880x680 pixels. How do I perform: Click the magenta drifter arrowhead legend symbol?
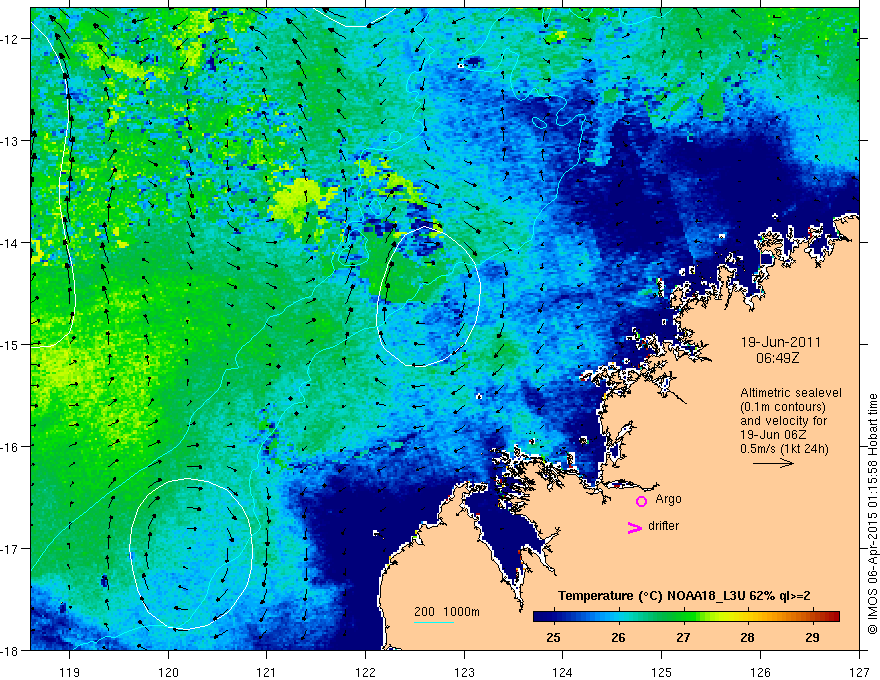click(x=635, y=527)
